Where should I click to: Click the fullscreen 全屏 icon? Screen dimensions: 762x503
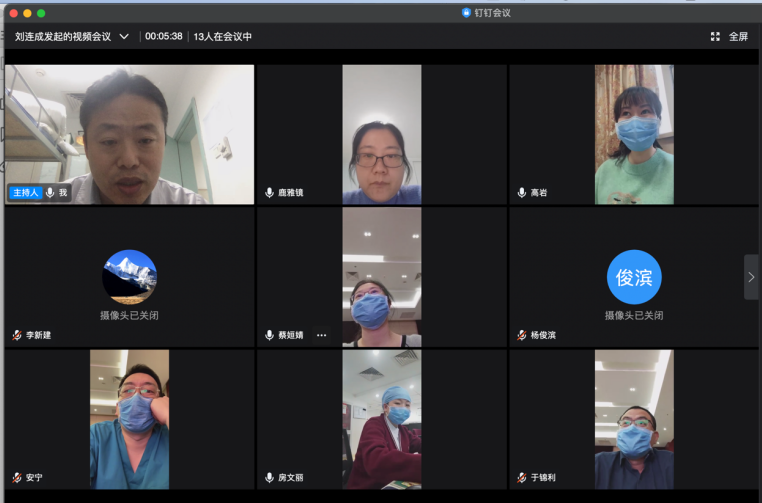pos(715,36)
